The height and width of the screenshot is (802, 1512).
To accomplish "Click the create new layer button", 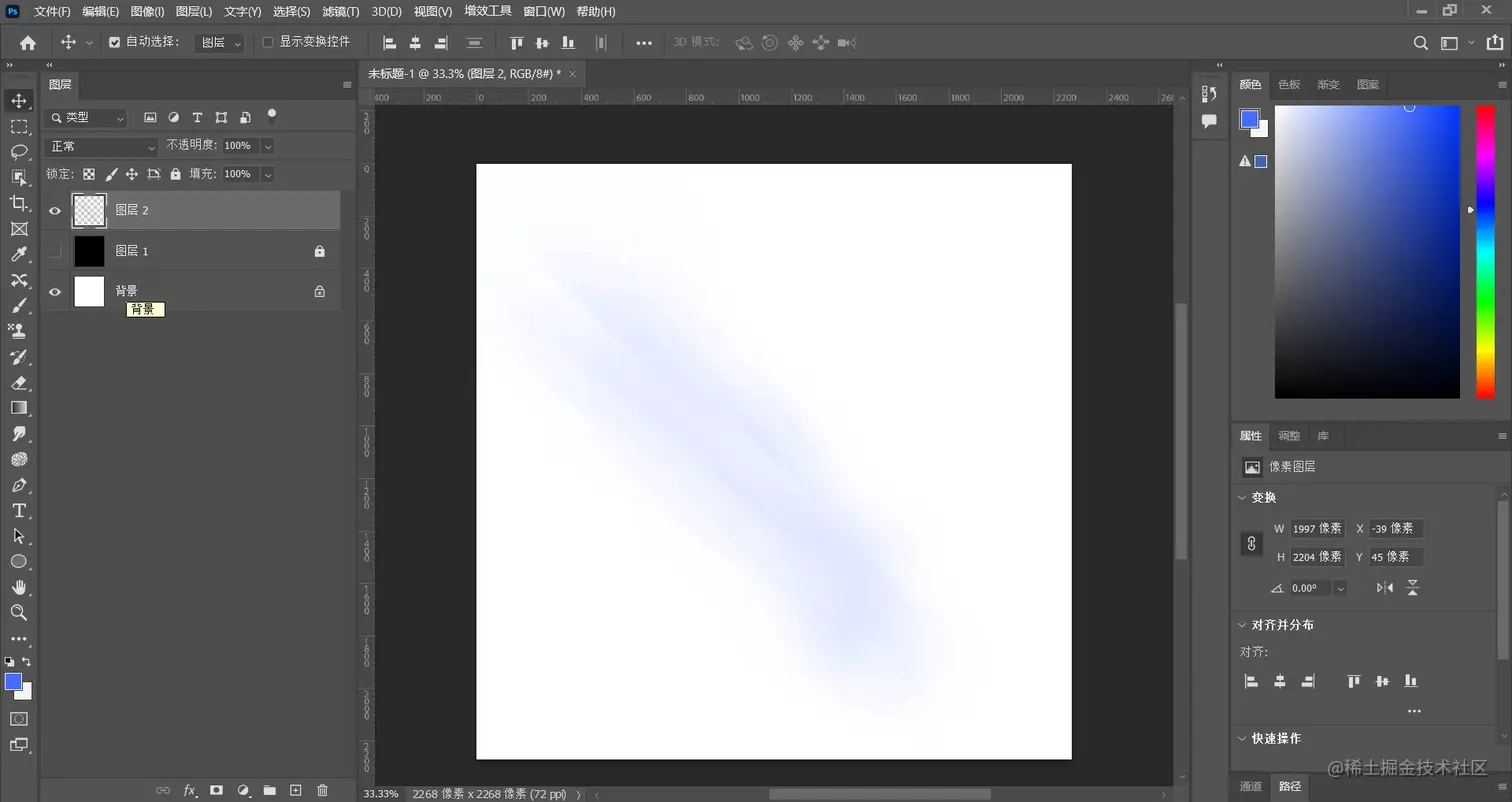I will click(295, 790).
